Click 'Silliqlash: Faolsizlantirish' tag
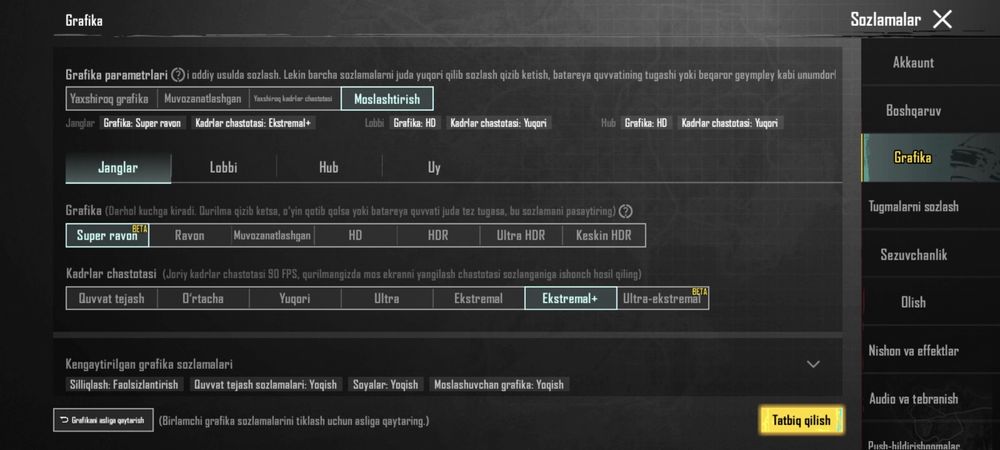This screenshot has height=450, width=1000. 125,384
